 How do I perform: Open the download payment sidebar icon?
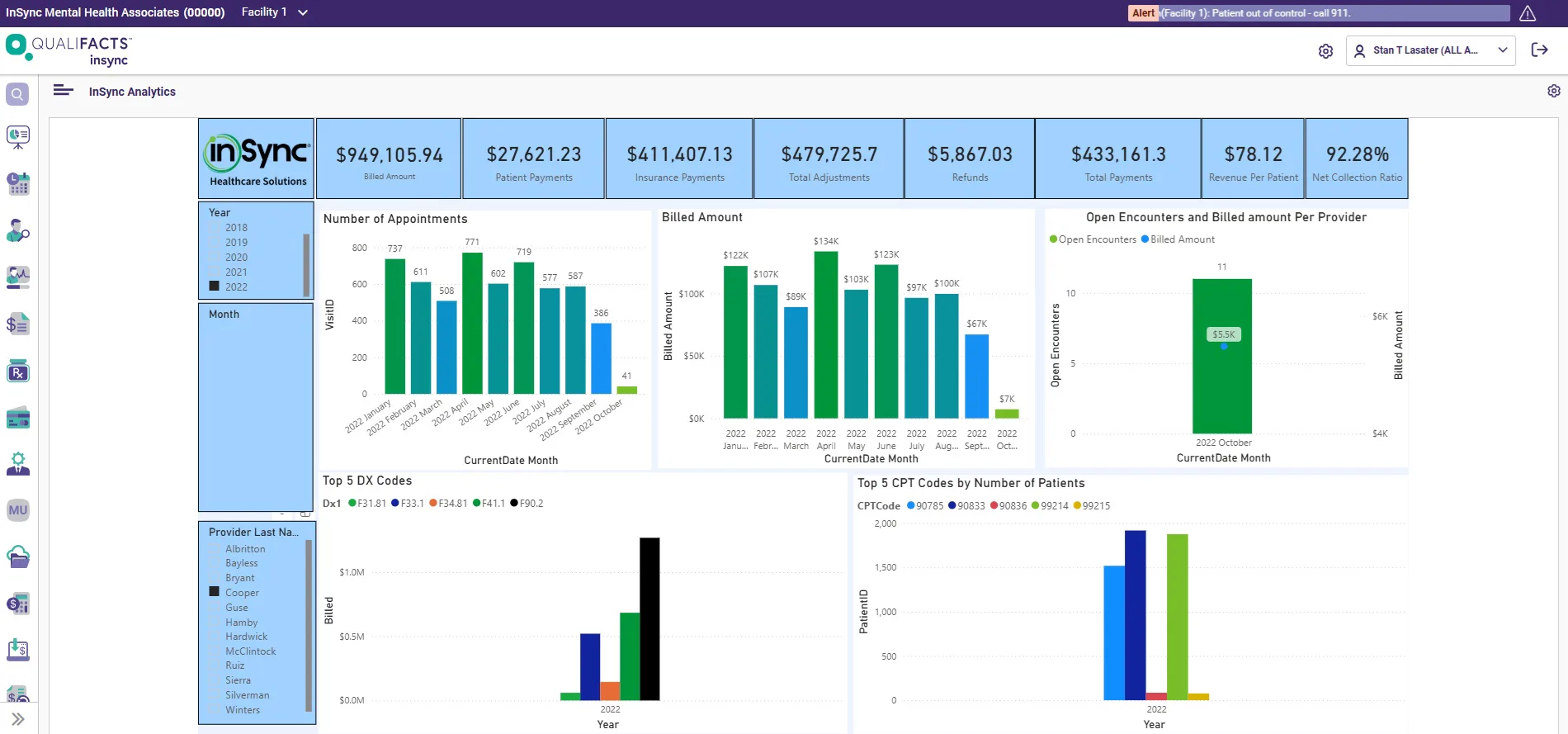pyautogui.click(x=17, y=650)
